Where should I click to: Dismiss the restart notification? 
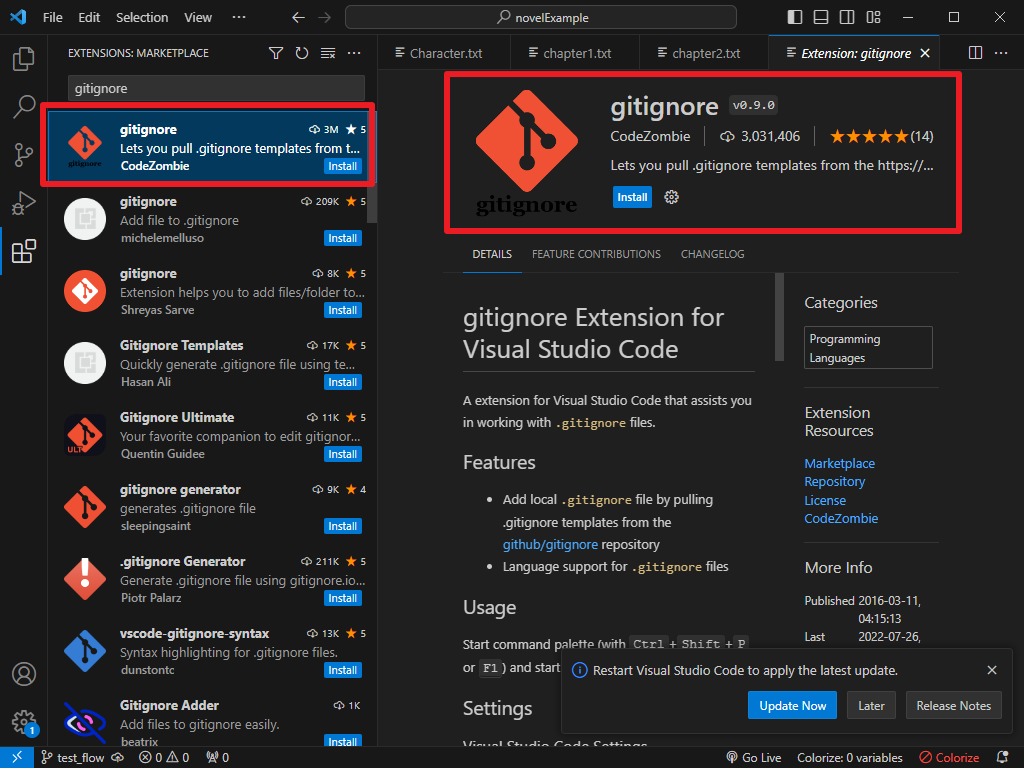click(992, 670)
